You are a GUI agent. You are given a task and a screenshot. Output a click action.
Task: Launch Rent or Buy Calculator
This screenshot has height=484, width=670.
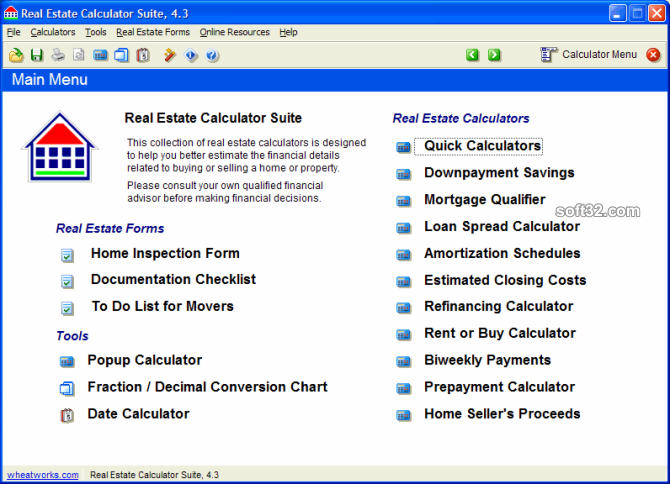[500, 333]
